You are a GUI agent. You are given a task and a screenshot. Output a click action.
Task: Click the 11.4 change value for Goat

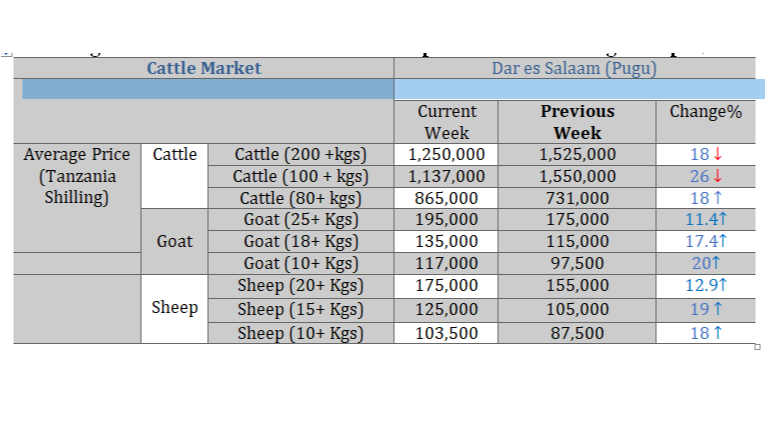pos(700,219)
